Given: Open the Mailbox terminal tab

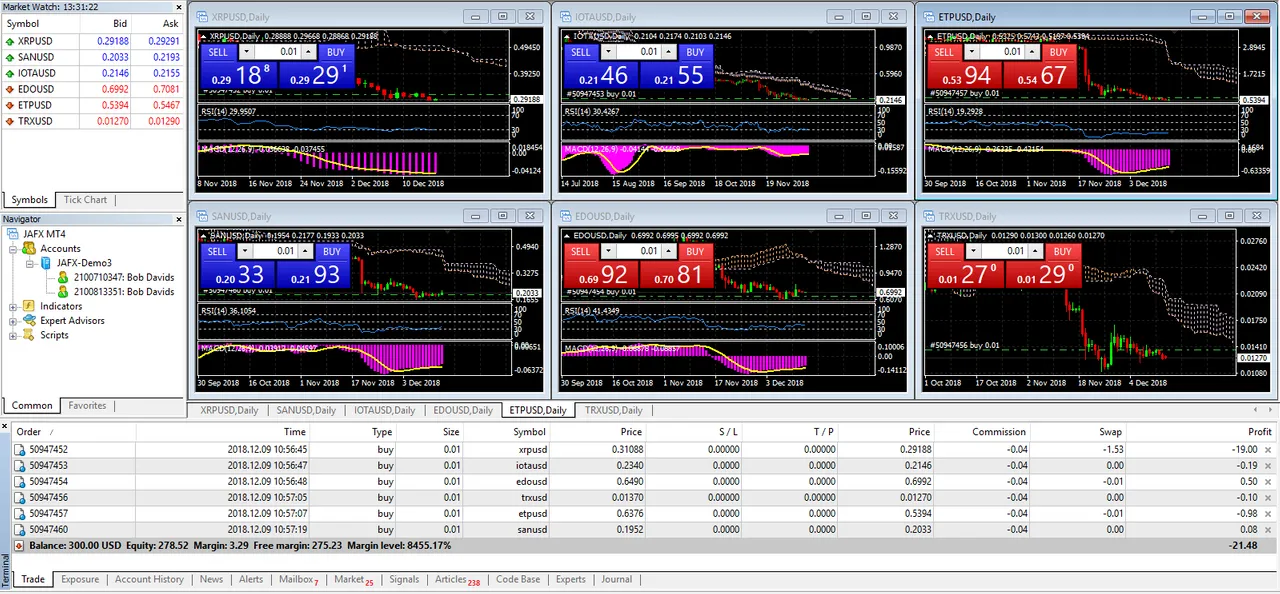Looking at the screenshot, I should [x=298, y=579].
